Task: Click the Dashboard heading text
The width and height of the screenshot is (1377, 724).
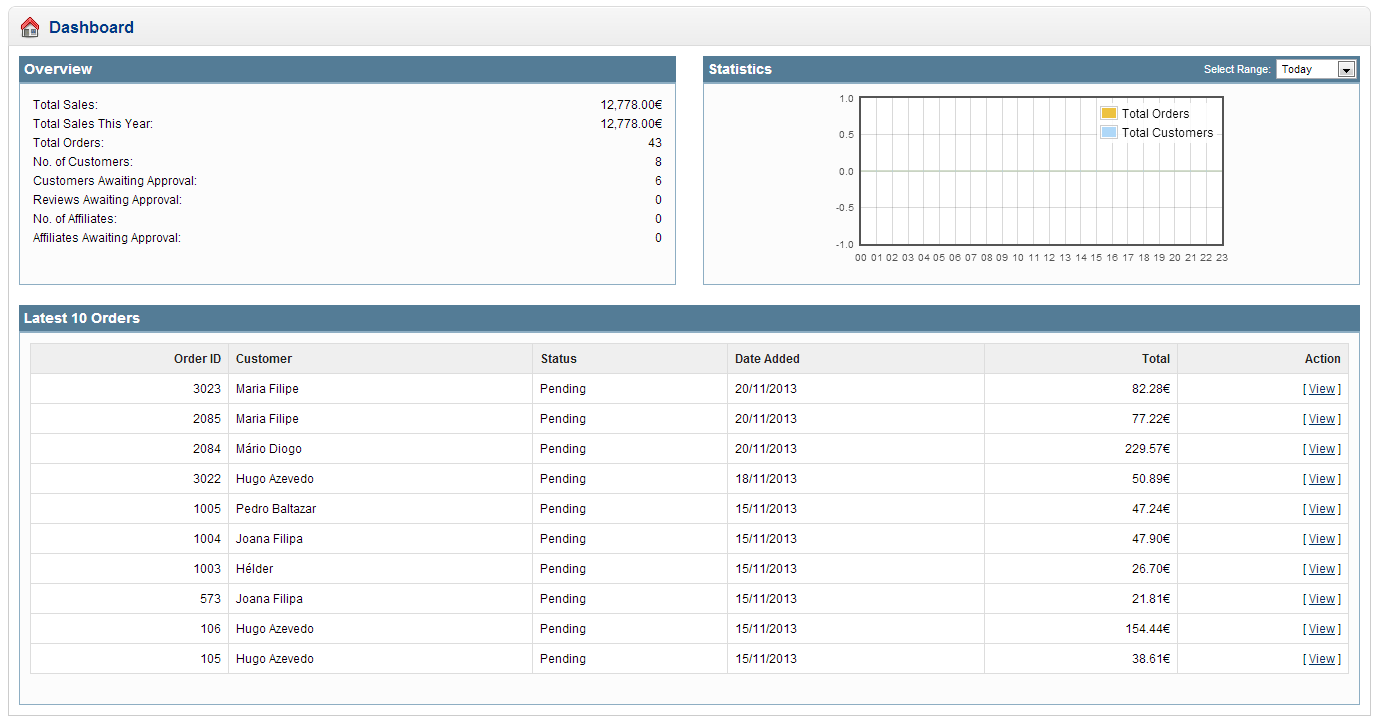Action: [x=91, y=28]
